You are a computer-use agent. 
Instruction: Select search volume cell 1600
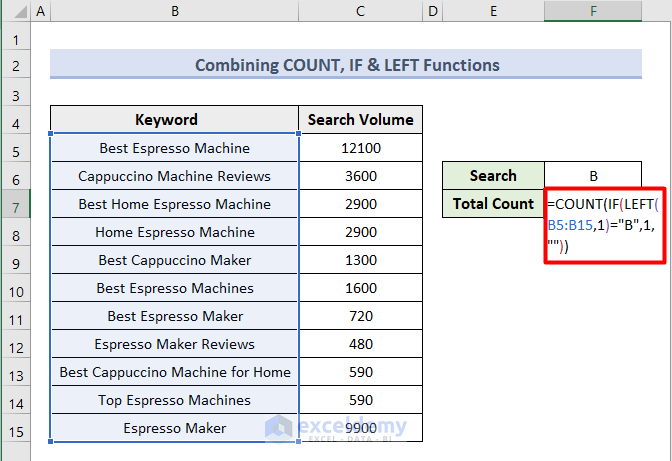point(360,287)
